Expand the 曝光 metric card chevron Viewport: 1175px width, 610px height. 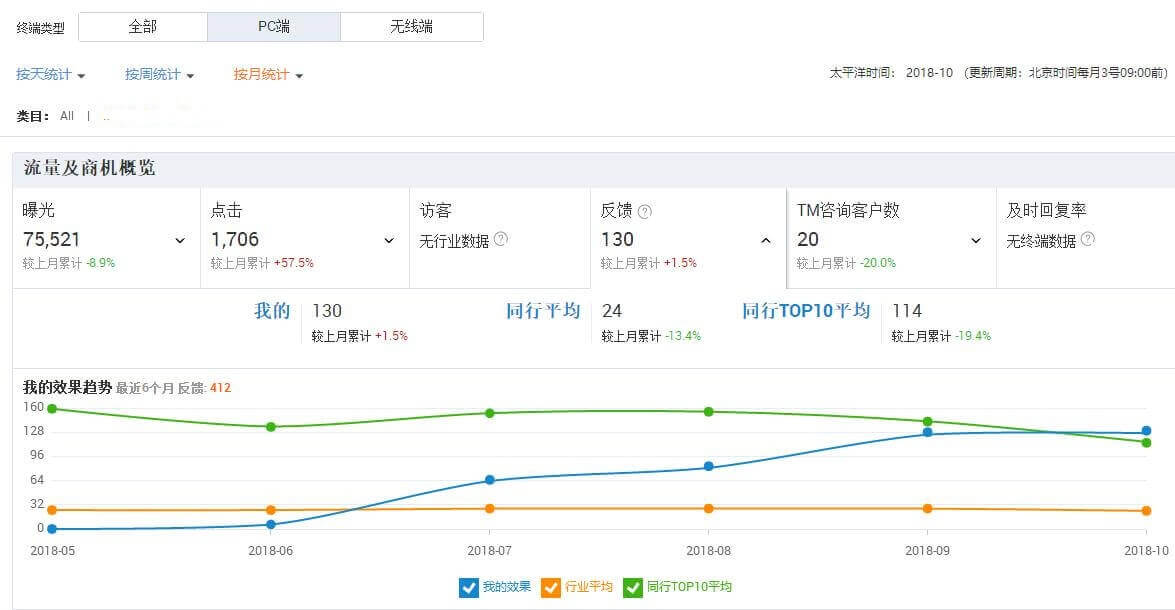tap(180, 240)
